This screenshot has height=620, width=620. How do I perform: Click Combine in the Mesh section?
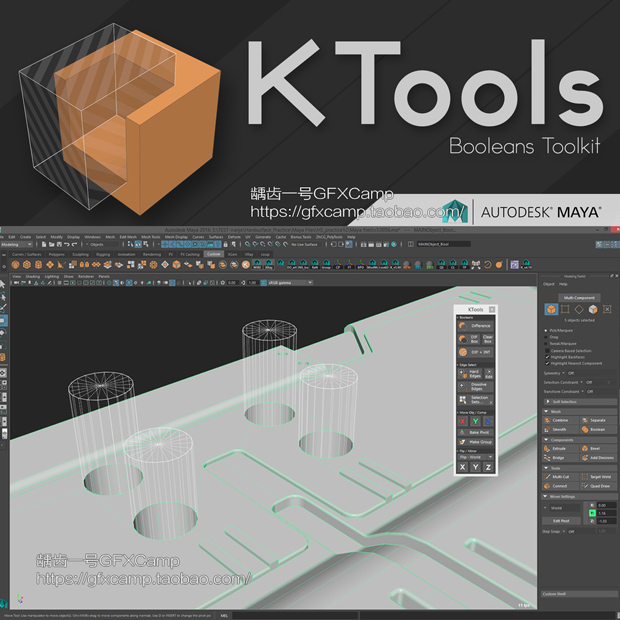pos(560,420)
